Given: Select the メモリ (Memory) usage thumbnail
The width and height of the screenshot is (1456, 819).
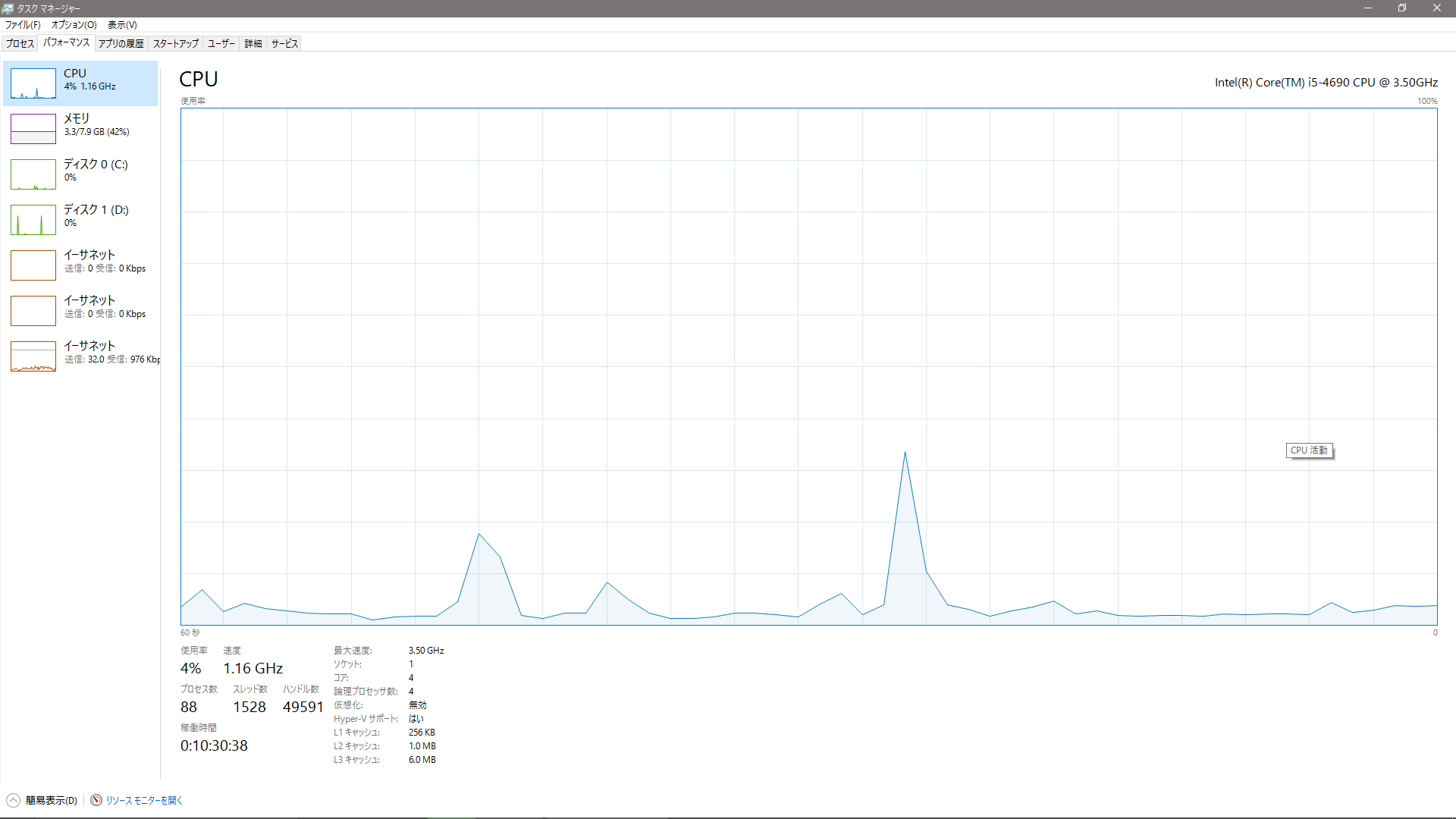Looking at the screenshot, I should click(x=33, y=129).
